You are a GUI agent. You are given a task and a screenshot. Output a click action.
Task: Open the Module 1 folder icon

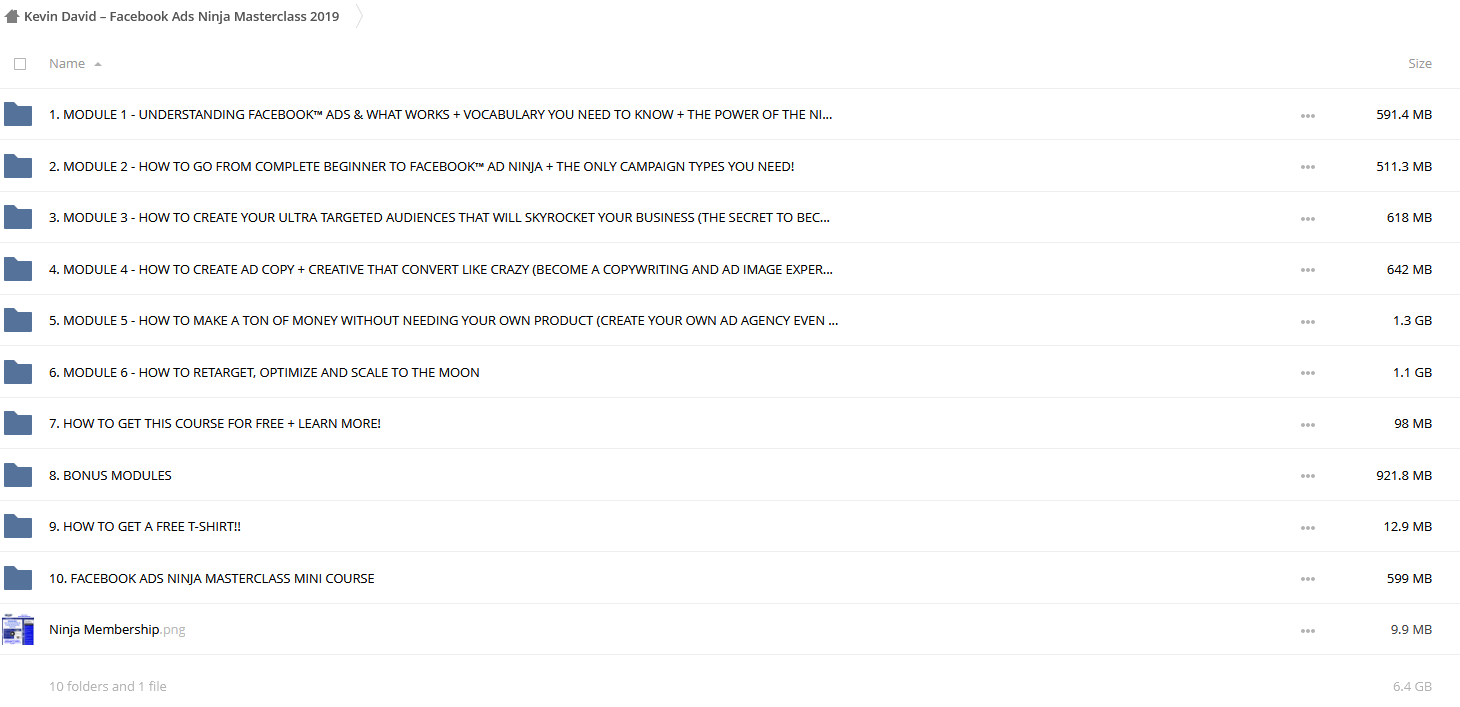click(18, 114)
